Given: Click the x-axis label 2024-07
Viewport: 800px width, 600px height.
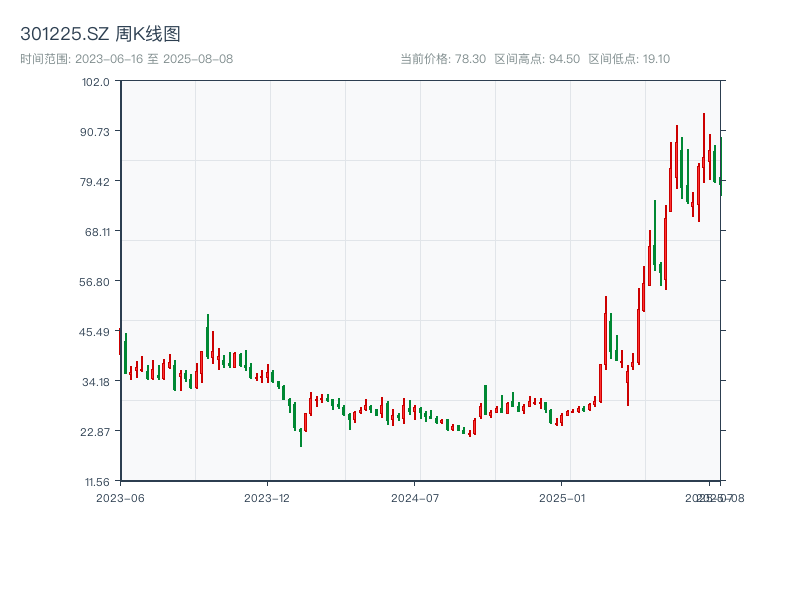Looking at the screenshot, I should (415, 498).
